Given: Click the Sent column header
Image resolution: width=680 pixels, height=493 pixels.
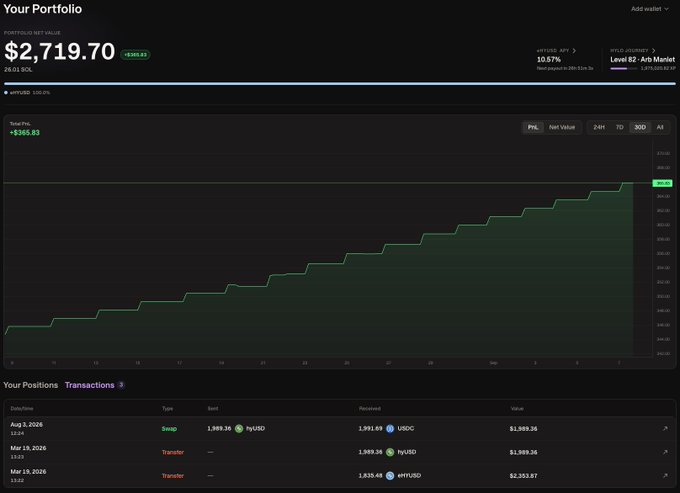Looking at the screenshot, I should click(212, 408).
